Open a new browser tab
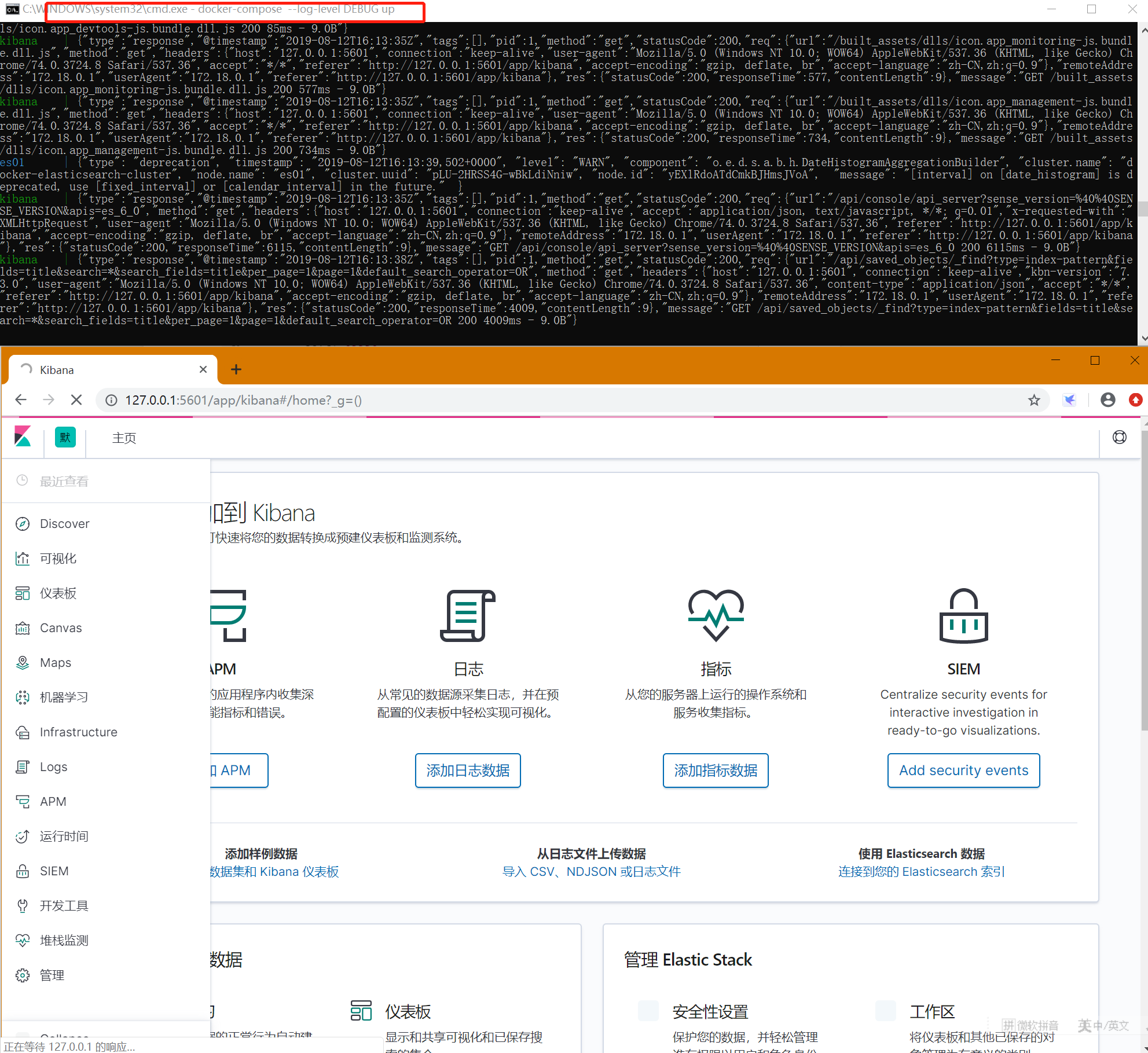 pos(236,369)
